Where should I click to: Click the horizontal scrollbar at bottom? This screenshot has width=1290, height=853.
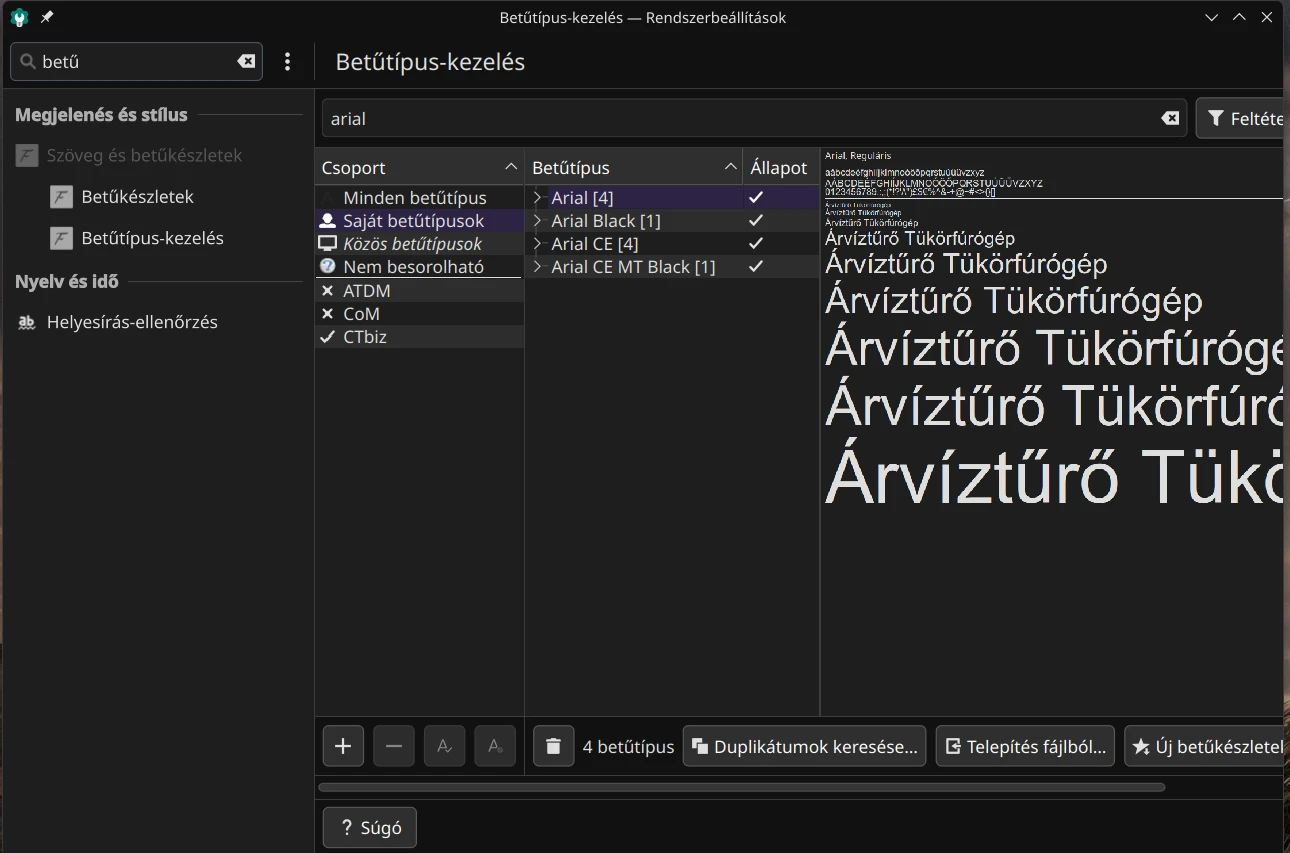point(741,787)
